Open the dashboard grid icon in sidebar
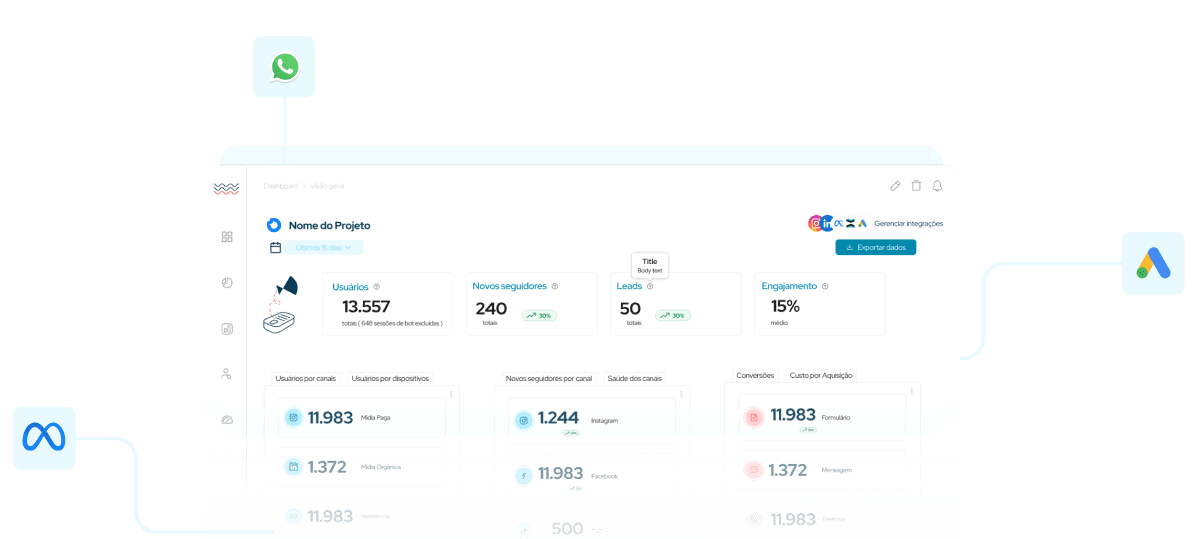The width and height of the screenshot is (1199, 539). pos(227,237)
